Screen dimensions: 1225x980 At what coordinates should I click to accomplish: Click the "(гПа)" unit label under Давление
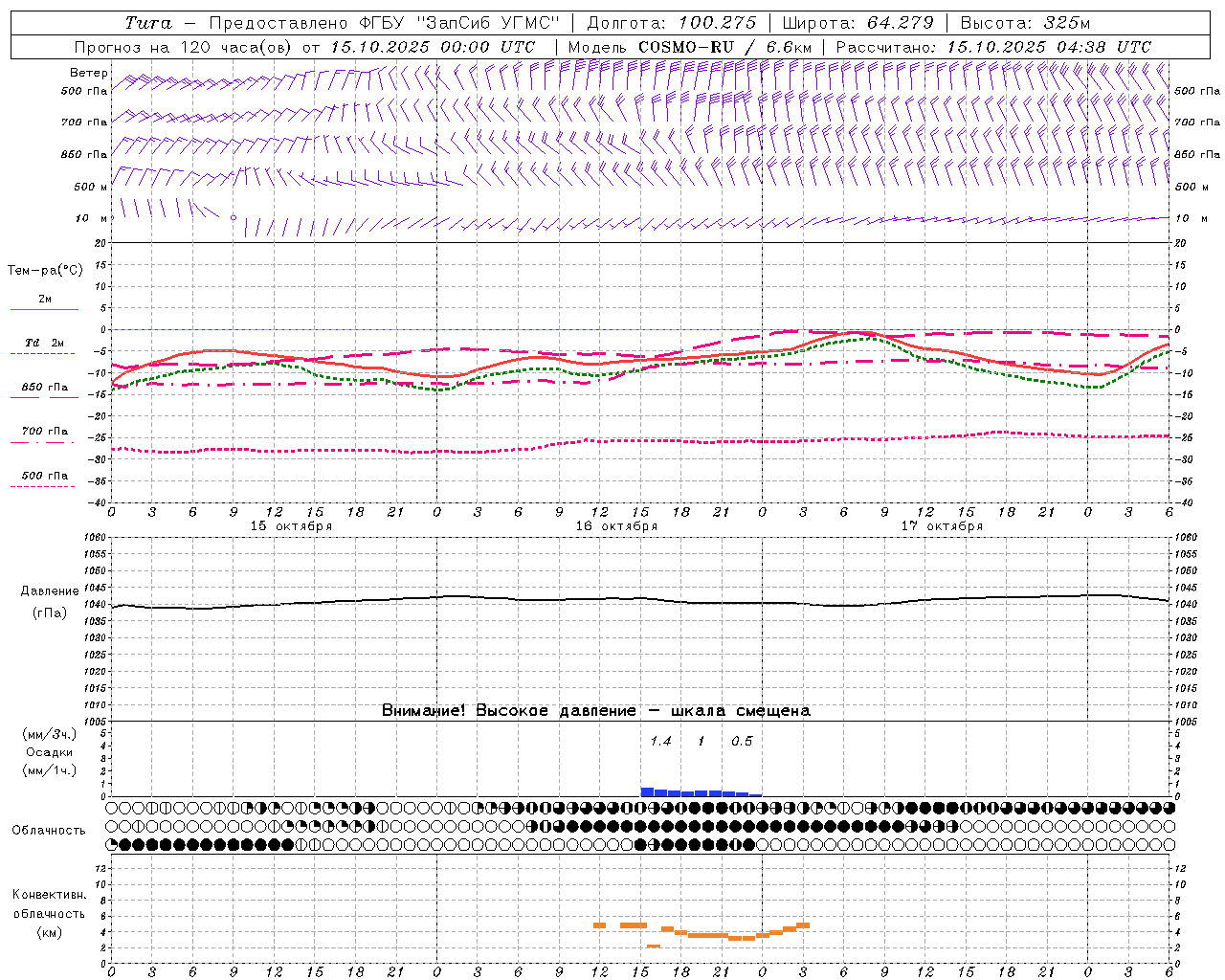49,613
